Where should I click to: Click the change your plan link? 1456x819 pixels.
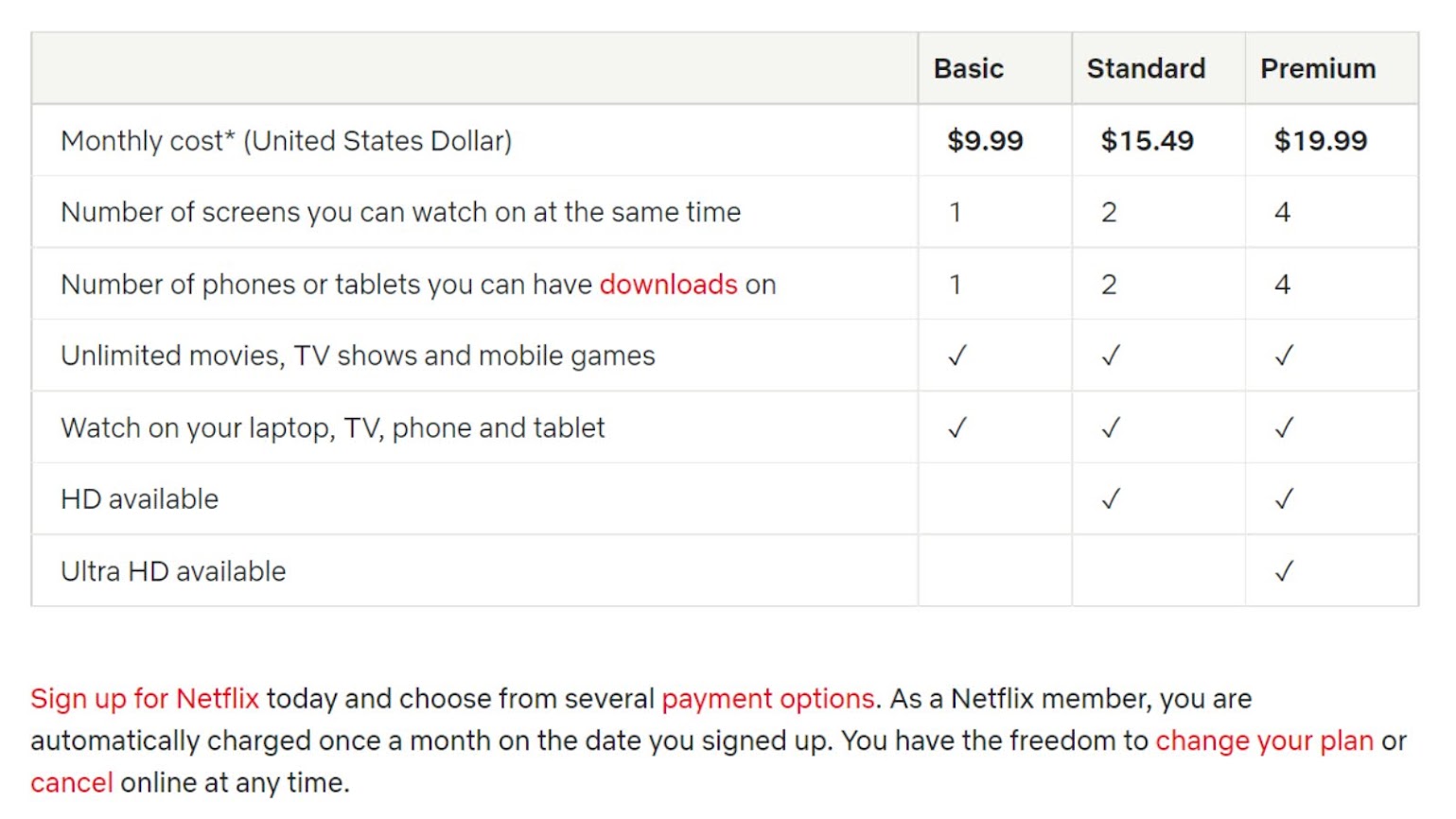(x=1264, y=741)
